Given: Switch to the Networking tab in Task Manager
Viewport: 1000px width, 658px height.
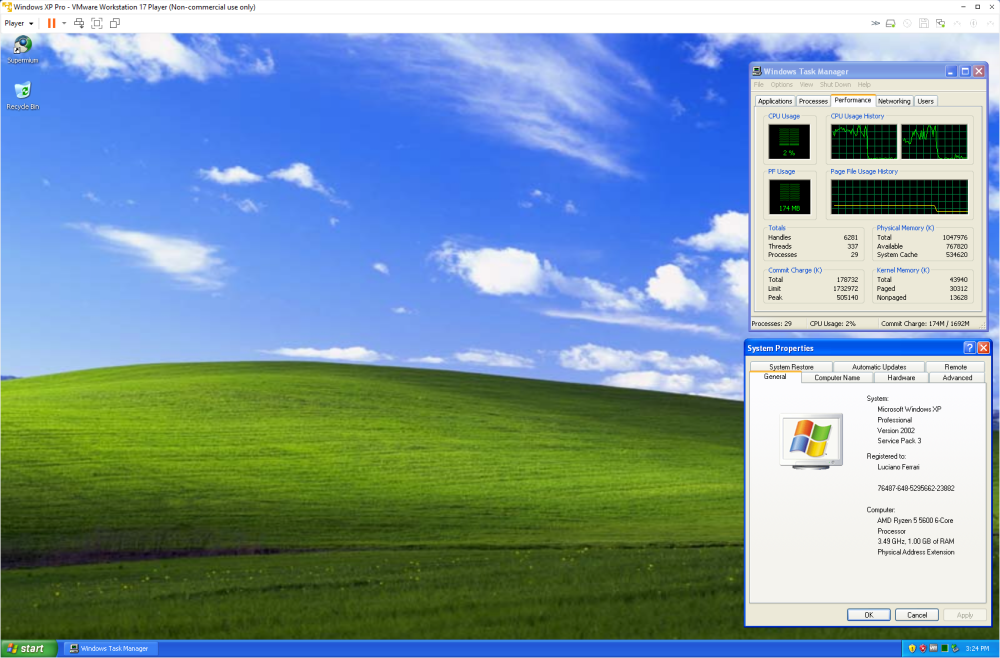Looking at the screenshot, I should click(894, 101).
